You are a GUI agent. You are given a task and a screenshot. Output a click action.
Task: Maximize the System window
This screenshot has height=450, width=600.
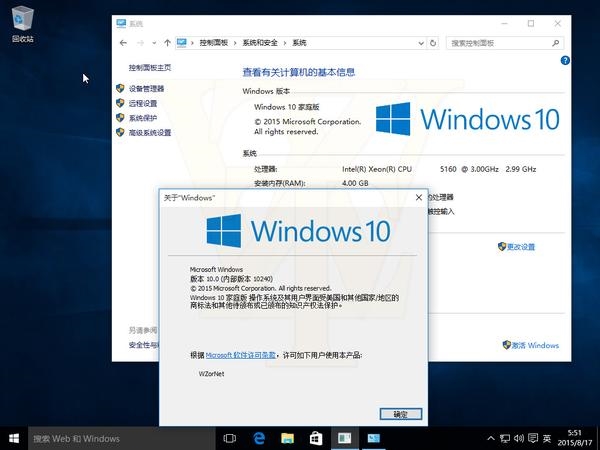coord(531,23)
